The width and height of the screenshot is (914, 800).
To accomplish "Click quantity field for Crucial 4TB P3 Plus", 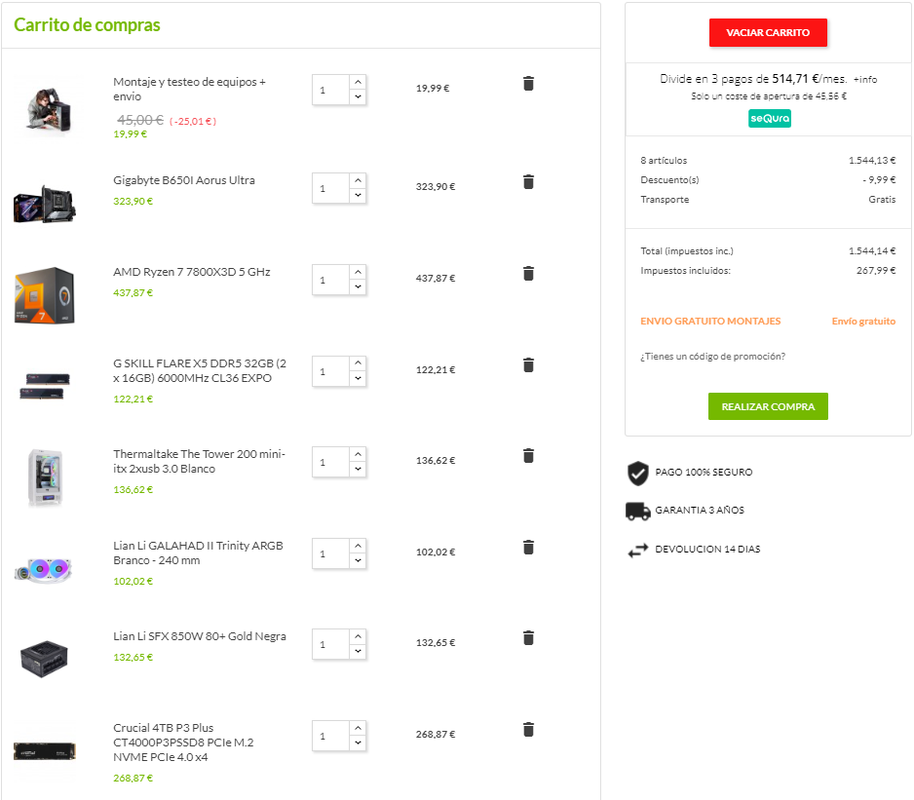I will (331, 735).
